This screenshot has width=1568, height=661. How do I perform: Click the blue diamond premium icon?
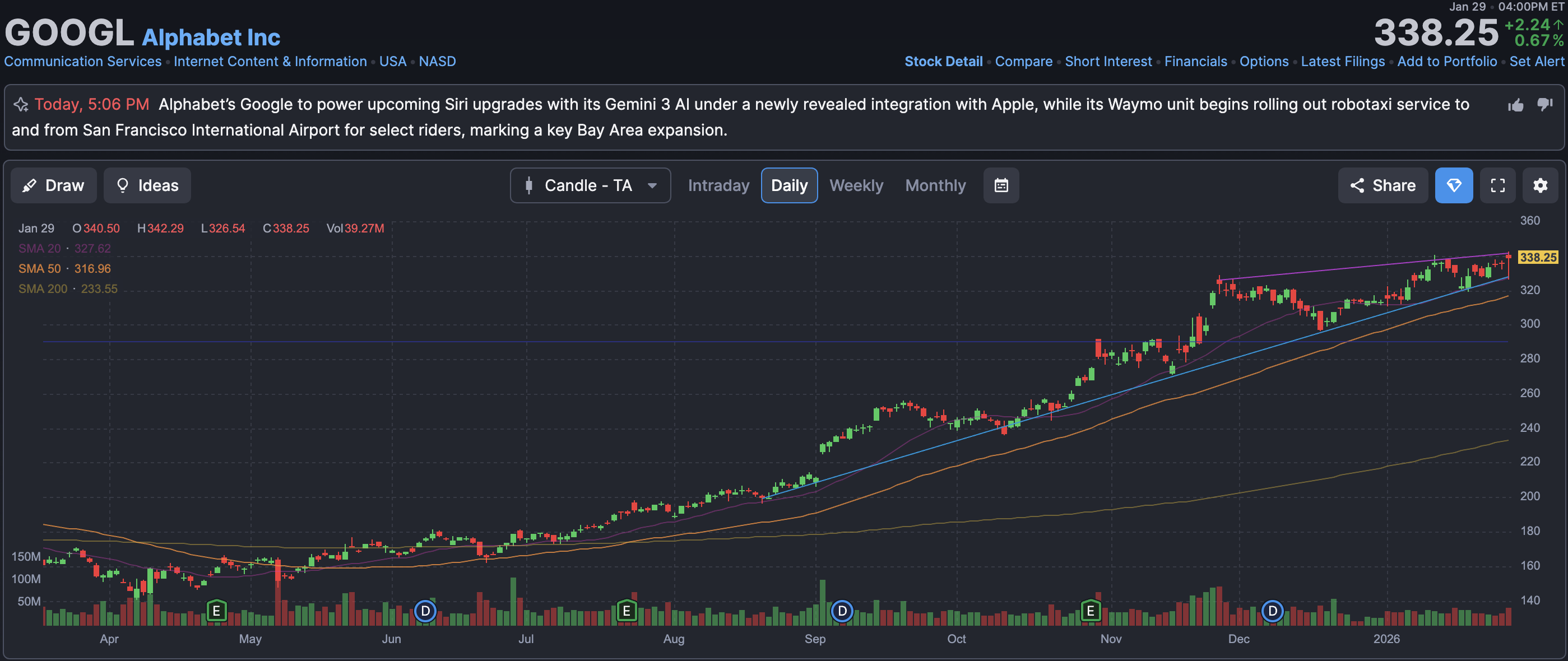coord(1454,185)
